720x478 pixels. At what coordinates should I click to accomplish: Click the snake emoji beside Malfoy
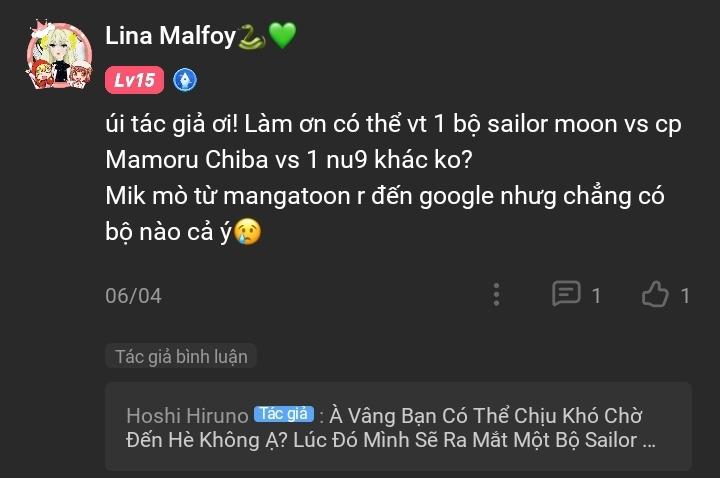click(x=252, y=37)
